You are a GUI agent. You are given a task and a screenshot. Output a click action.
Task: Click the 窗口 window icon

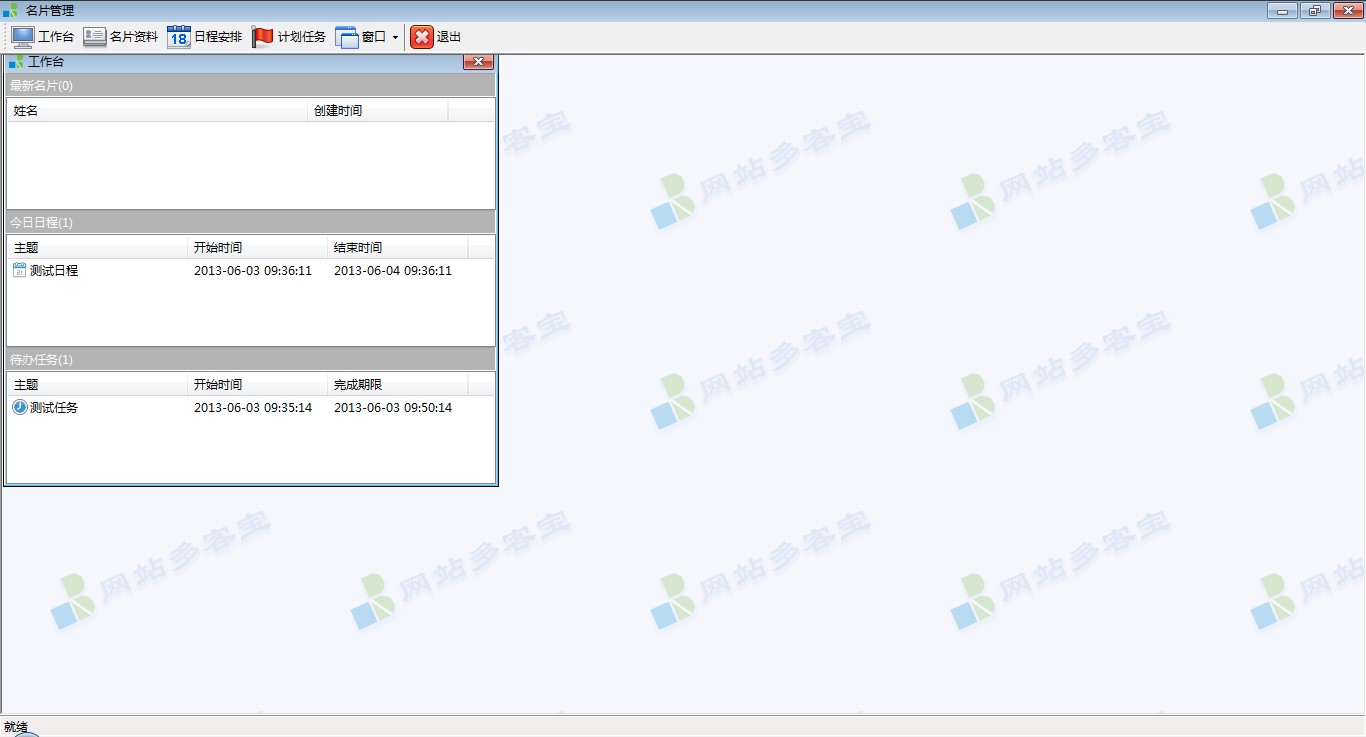[x=347, y=37]
